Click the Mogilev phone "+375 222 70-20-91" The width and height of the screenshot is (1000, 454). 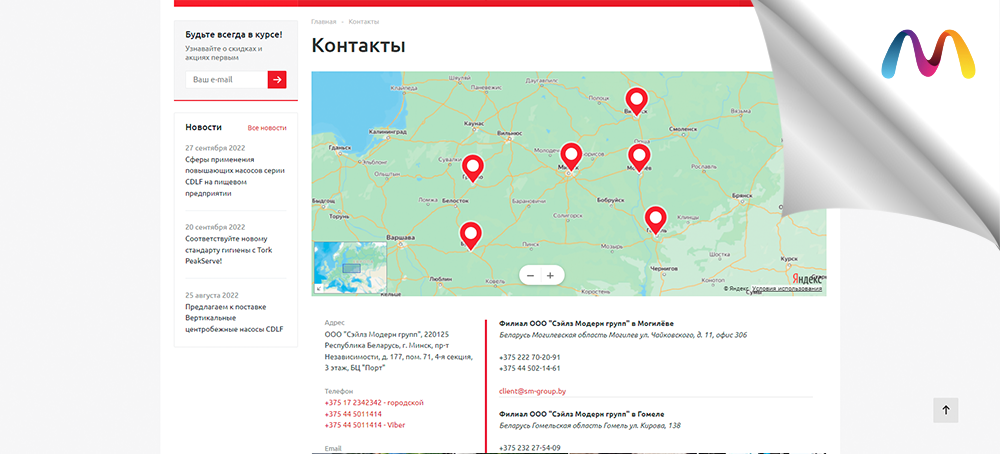tap(530, 357)
